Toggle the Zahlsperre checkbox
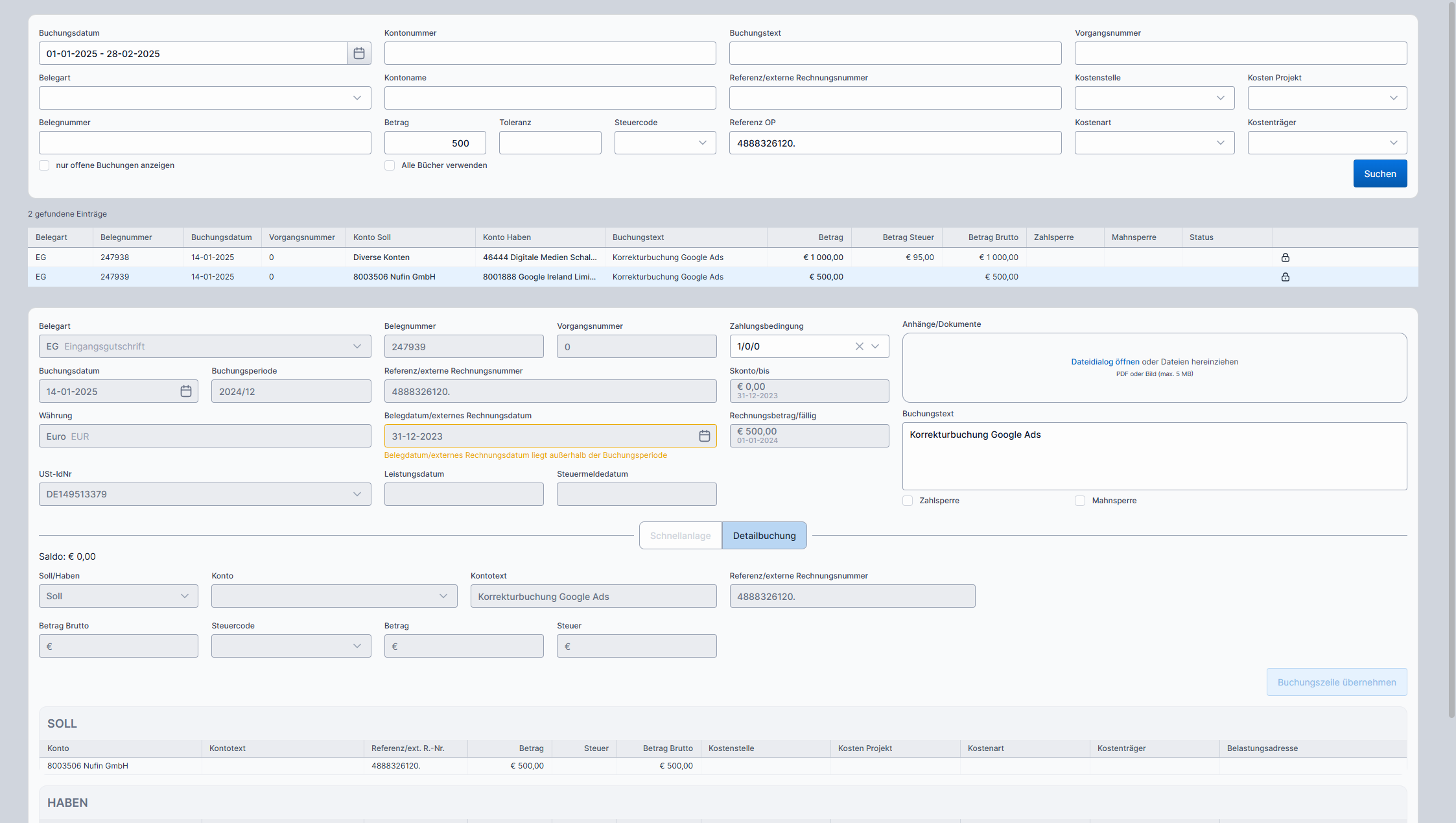 pos(908,501)
